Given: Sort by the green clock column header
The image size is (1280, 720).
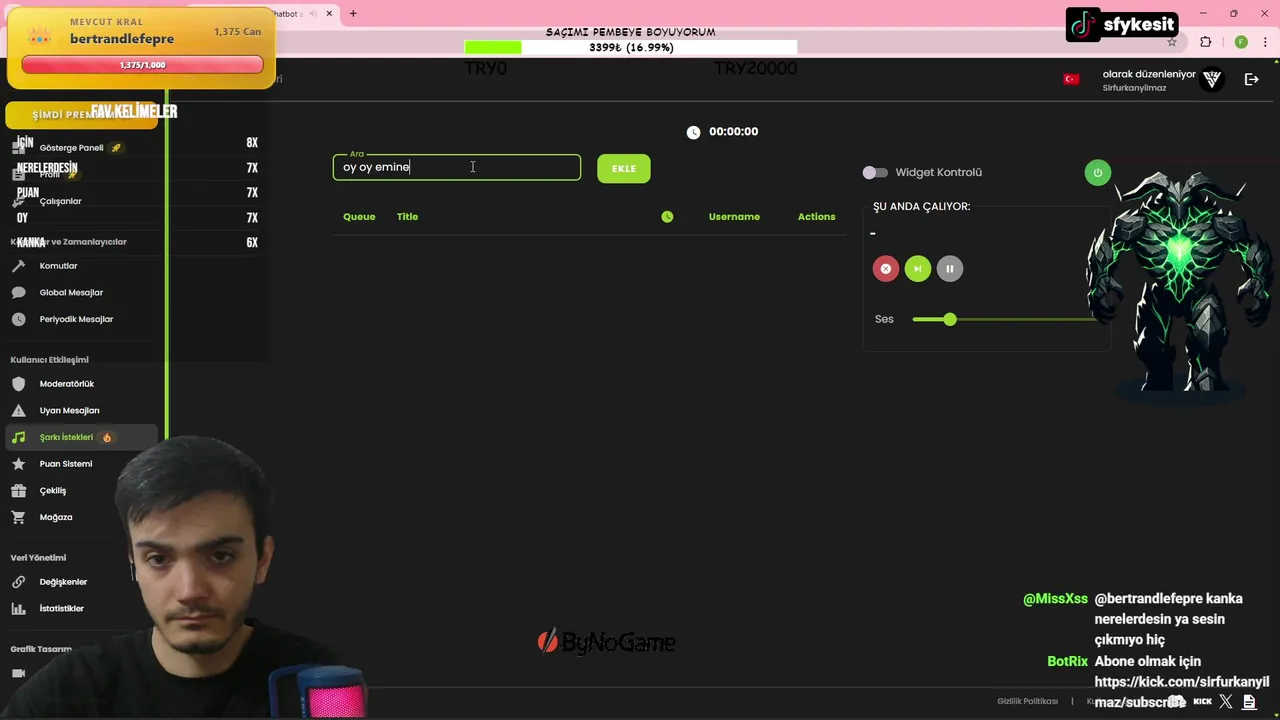Looking at the screenshot, I should [667, 216].
